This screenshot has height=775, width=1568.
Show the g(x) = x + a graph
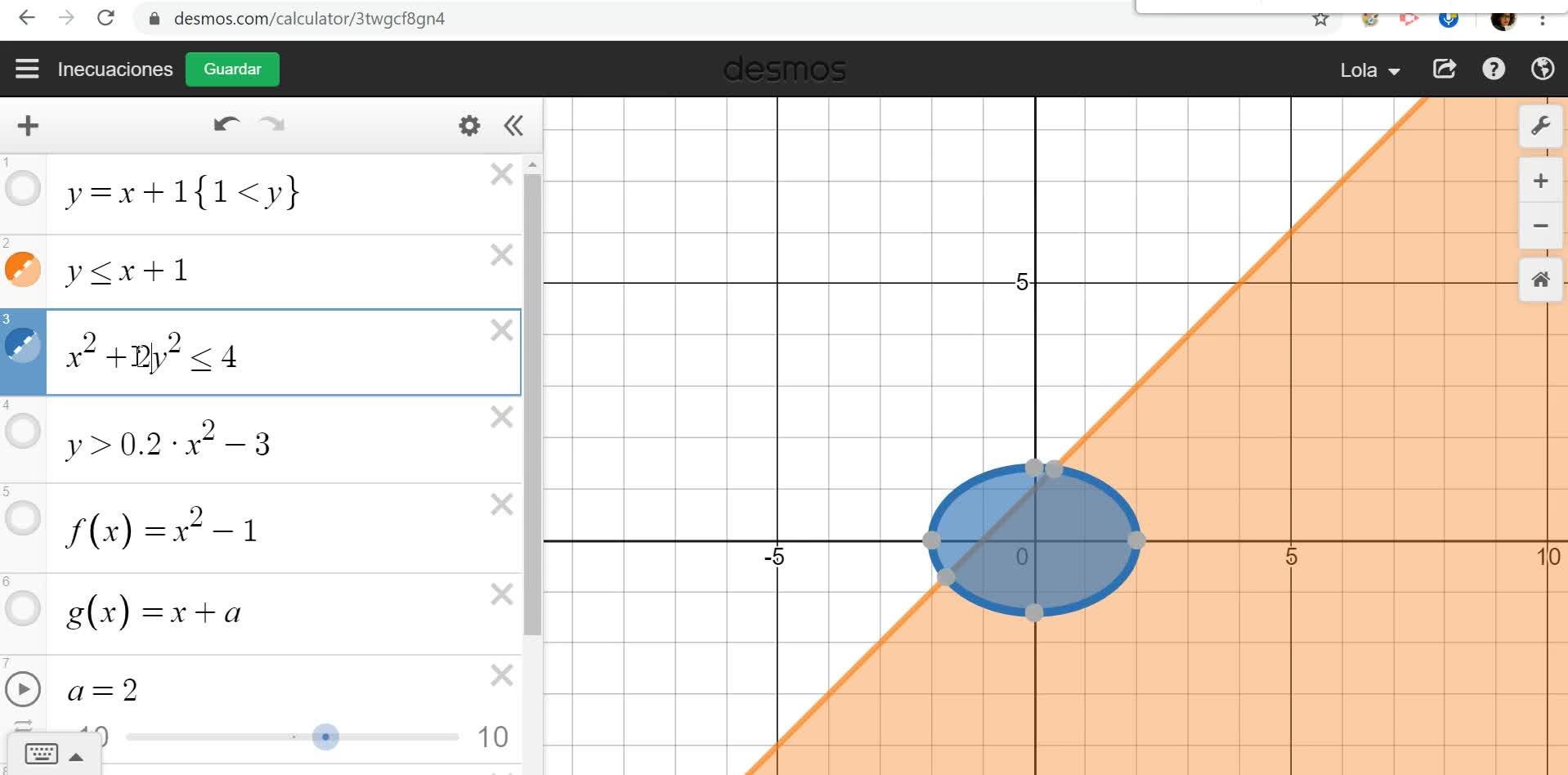click(23, 607)
